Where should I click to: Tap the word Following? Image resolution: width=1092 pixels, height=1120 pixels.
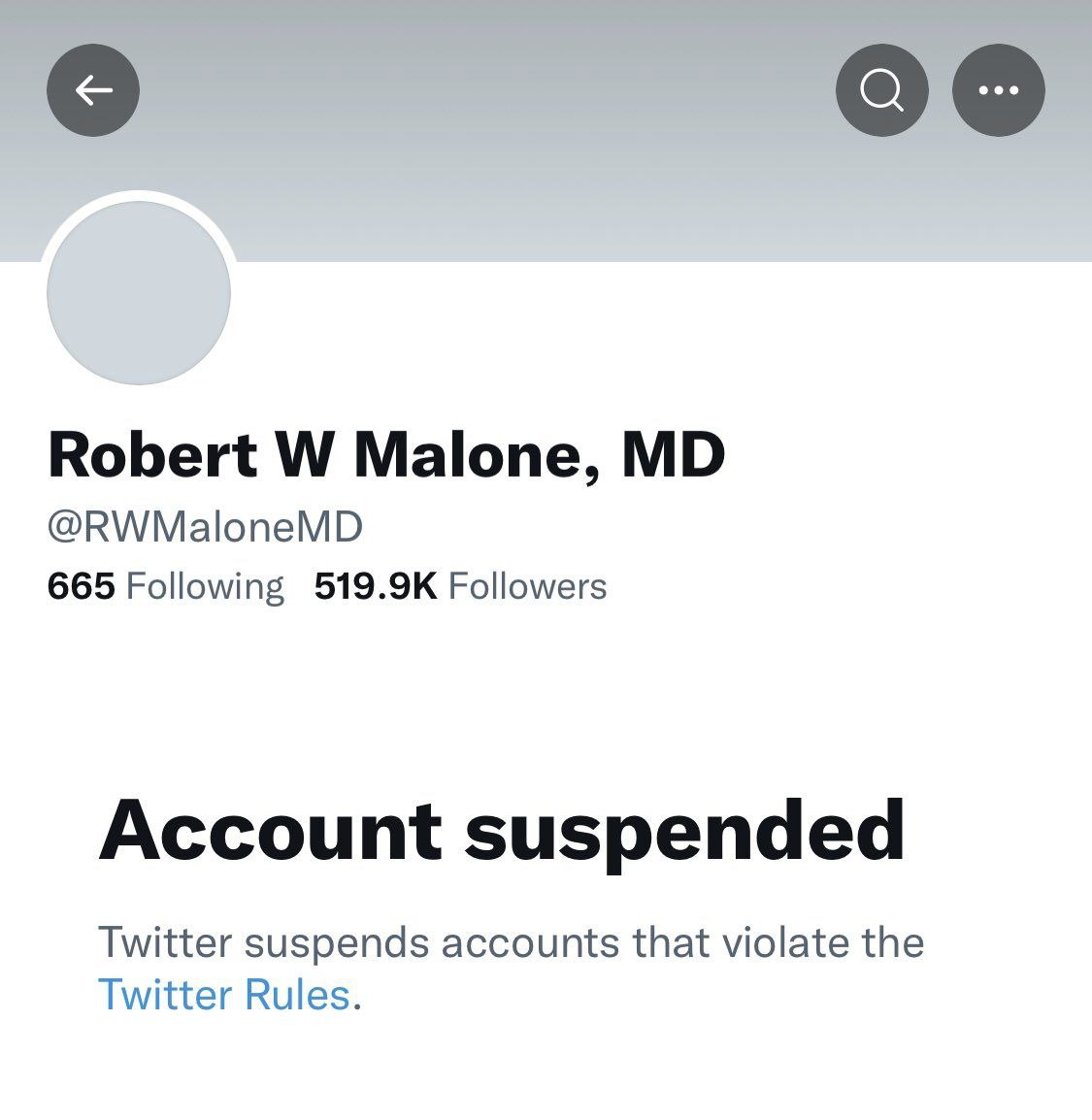[205, 588]
